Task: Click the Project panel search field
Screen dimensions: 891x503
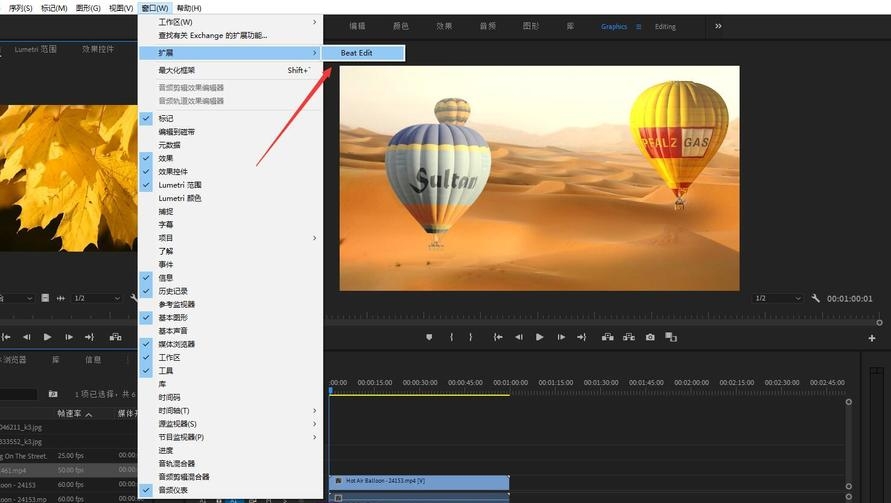Action: point(19,394)
